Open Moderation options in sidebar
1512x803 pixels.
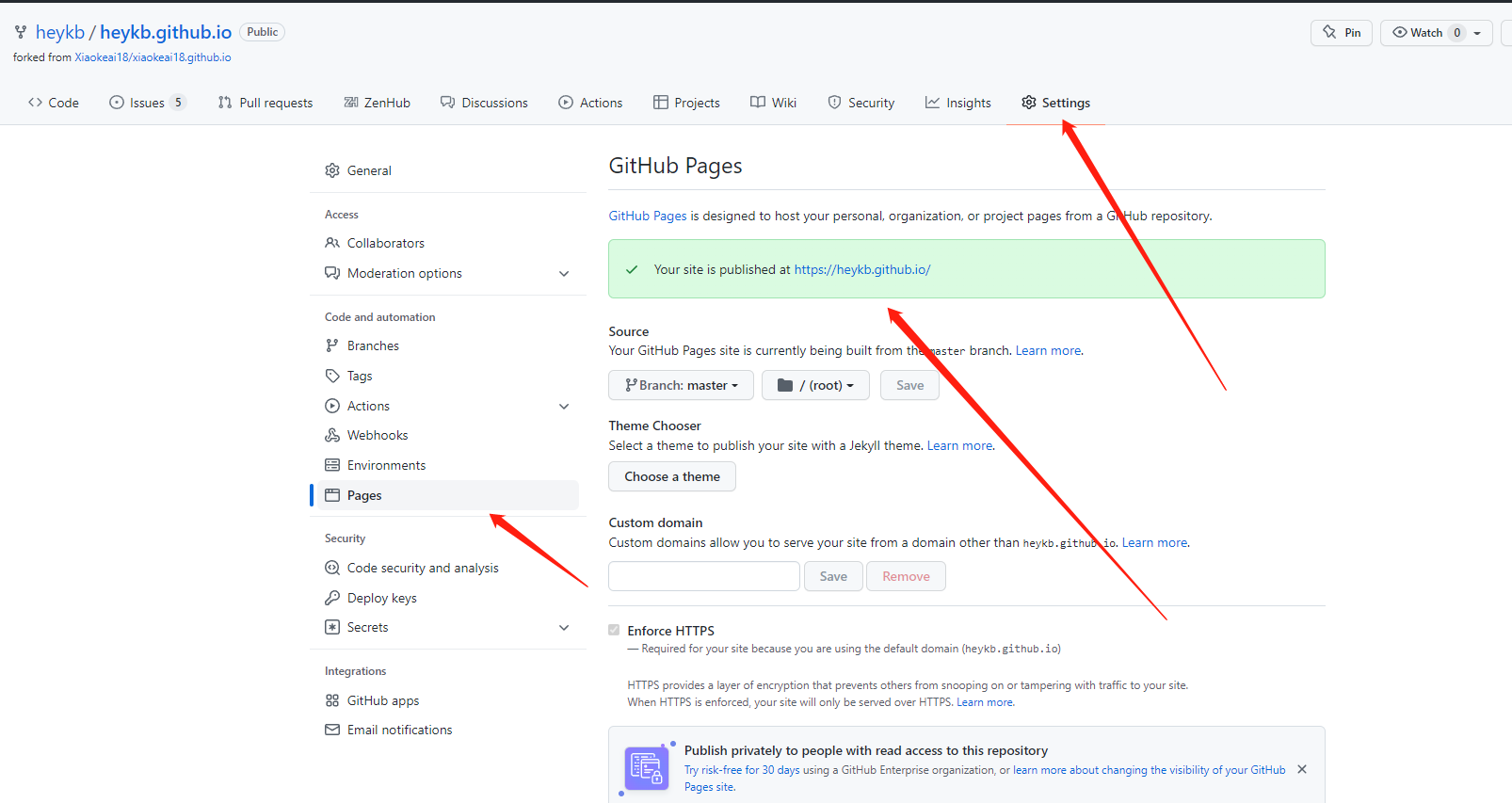tap(448, 273)
